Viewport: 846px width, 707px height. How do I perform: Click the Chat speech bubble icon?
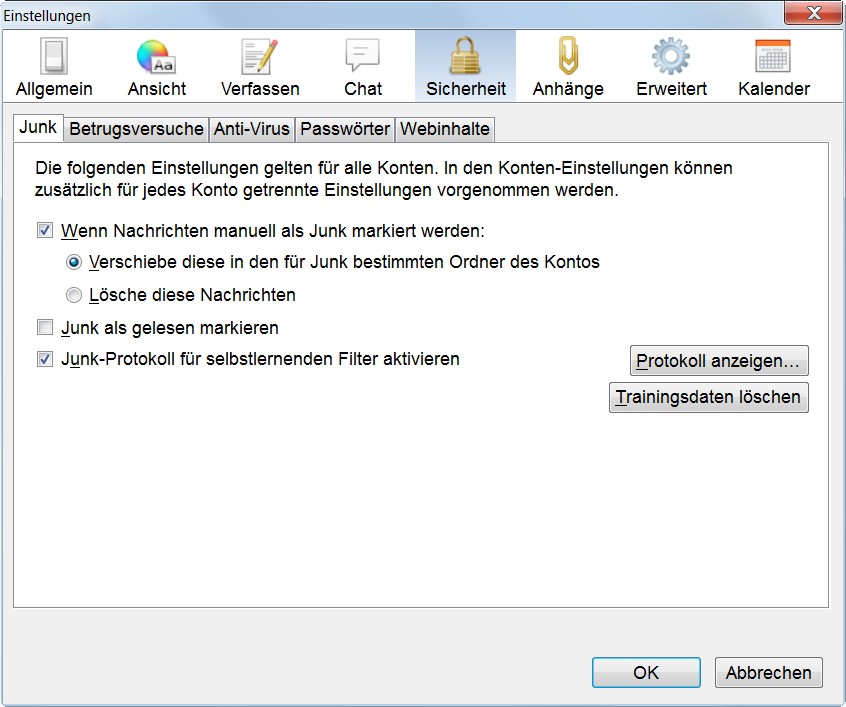363,58
